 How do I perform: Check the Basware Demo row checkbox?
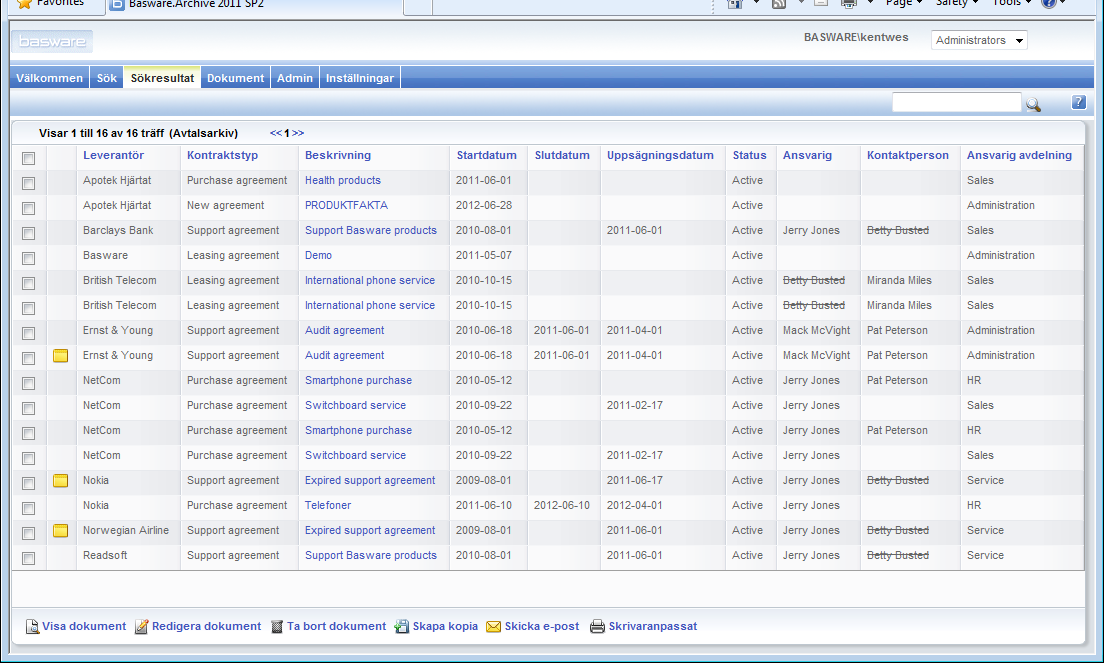(x=28, y=258)
